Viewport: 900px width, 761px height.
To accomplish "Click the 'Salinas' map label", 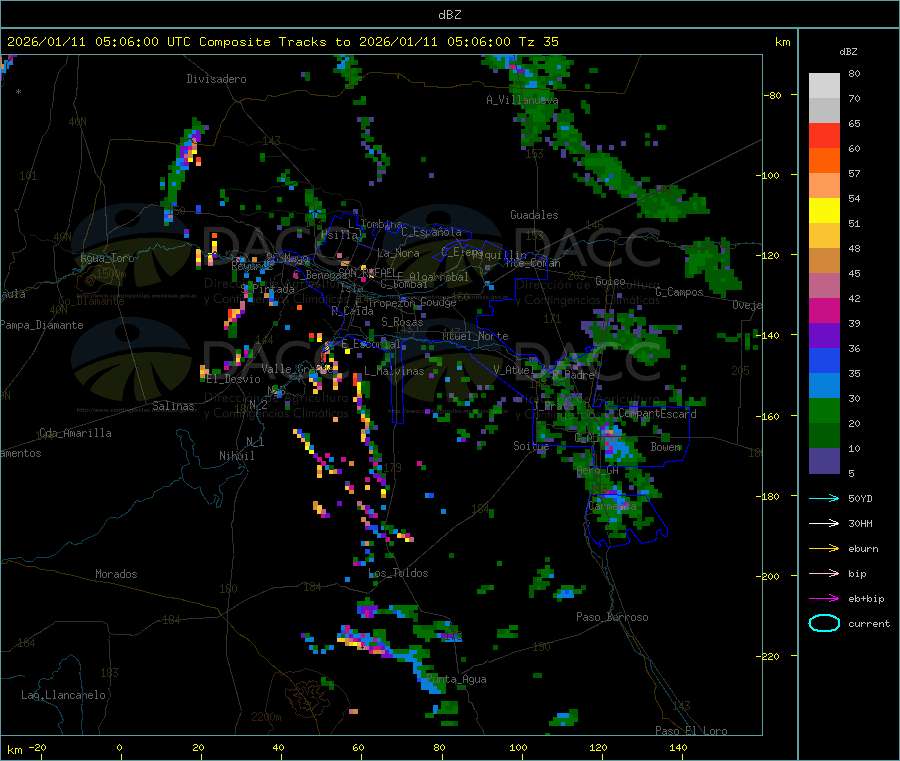I will [x=173, y=406].
